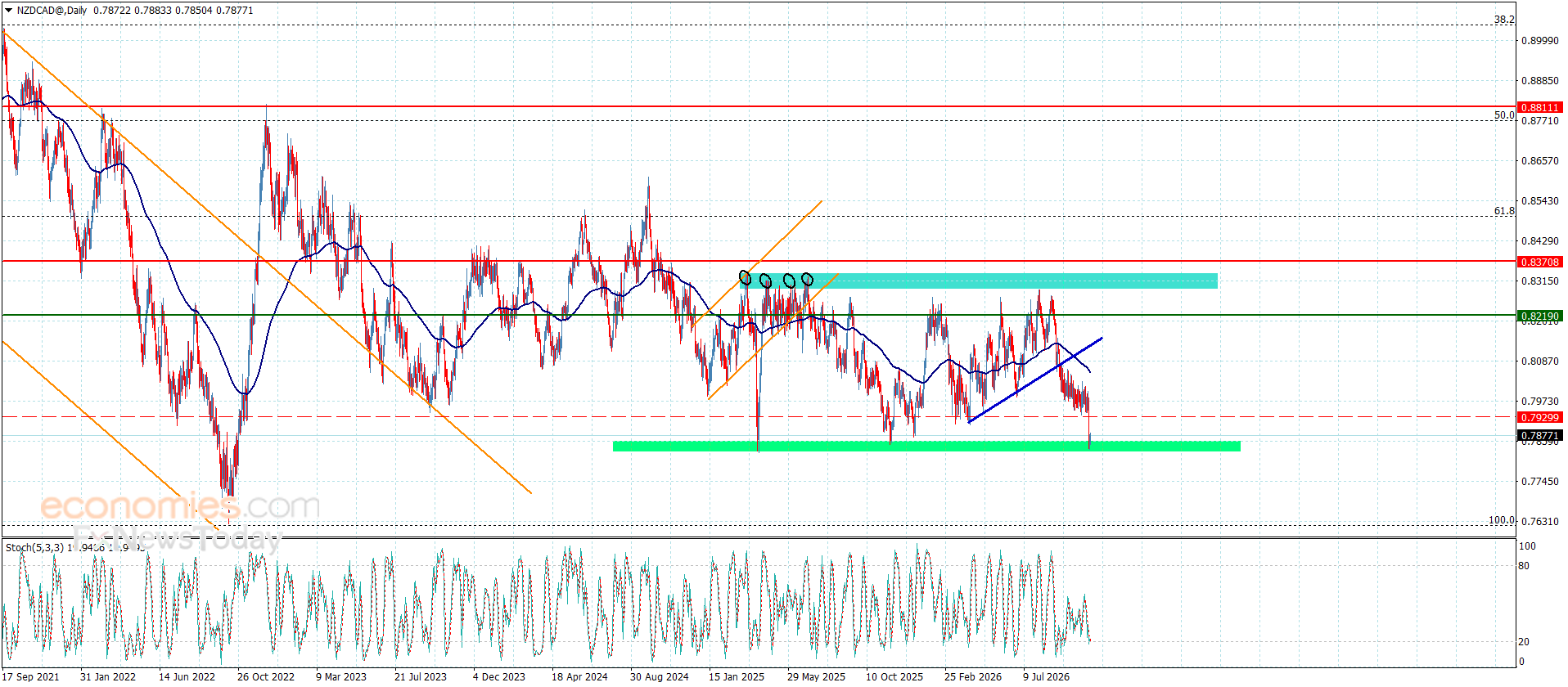Click the 50.0 Fibonacci level label

click(x=1504, y=115)
